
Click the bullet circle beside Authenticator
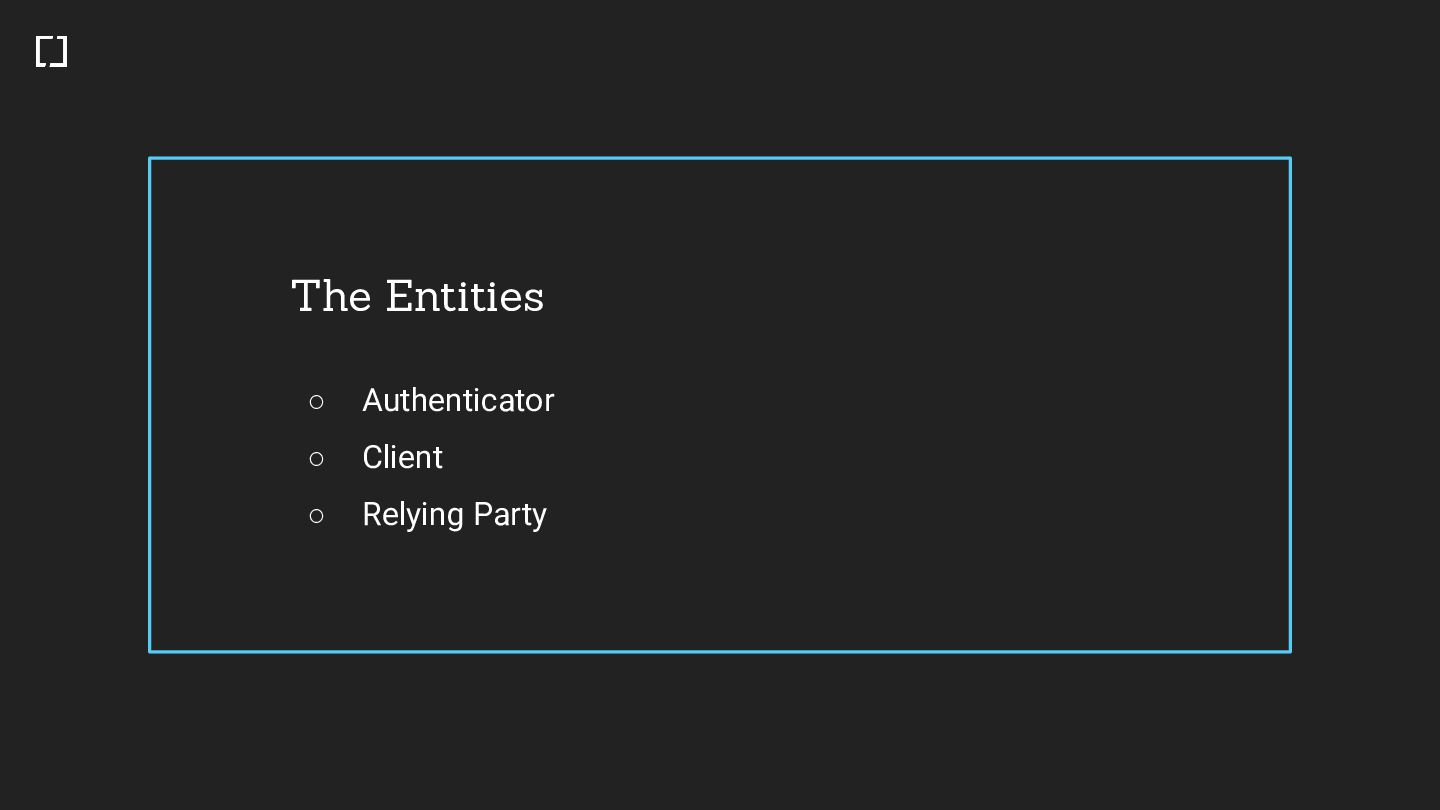[317, 402]
